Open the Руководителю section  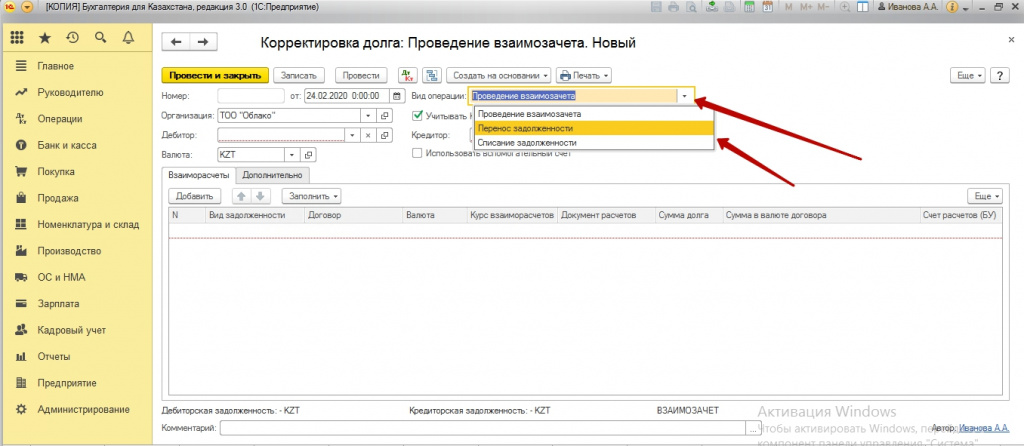pos(70,93)
